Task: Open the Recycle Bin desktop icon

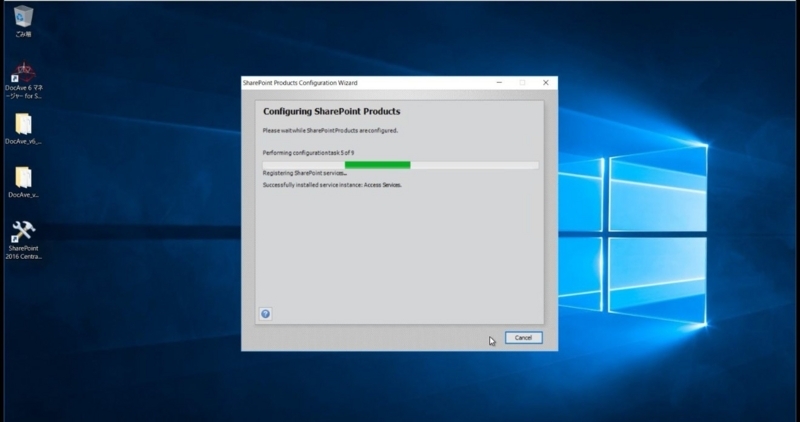Action: click(22, 21)
